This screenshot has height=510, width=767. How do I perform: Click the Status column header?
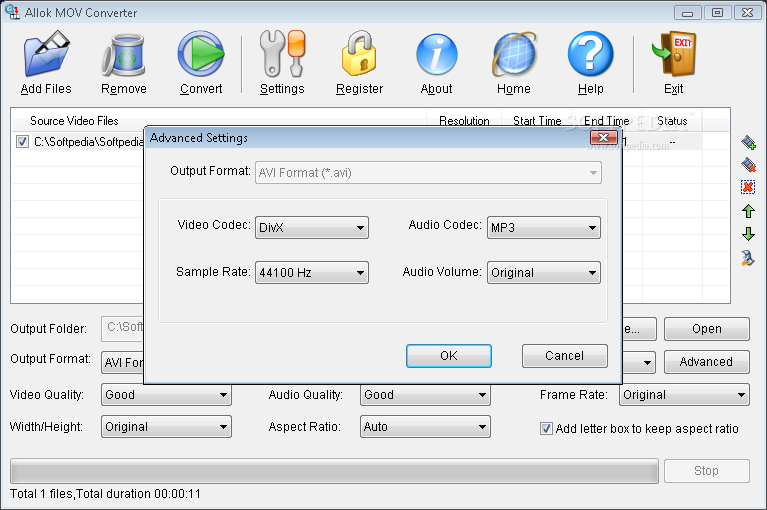click(672, 120)
